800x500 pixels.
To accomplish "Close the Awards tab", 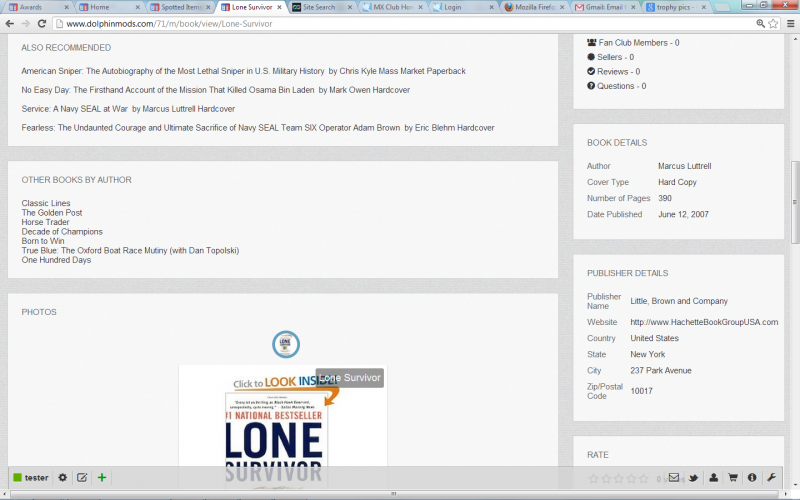I will 66,7.
